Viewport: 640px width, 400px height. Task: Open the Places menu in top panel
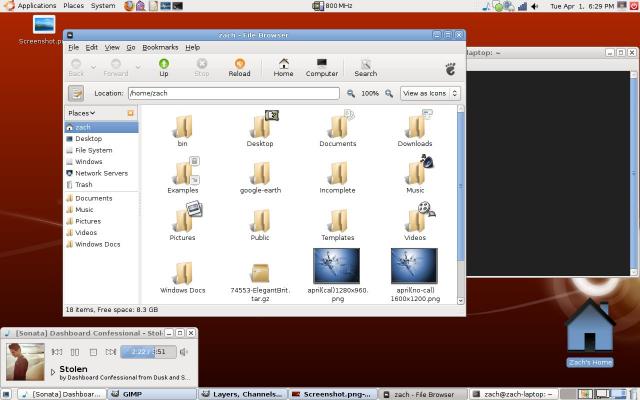tap(73, 6)
